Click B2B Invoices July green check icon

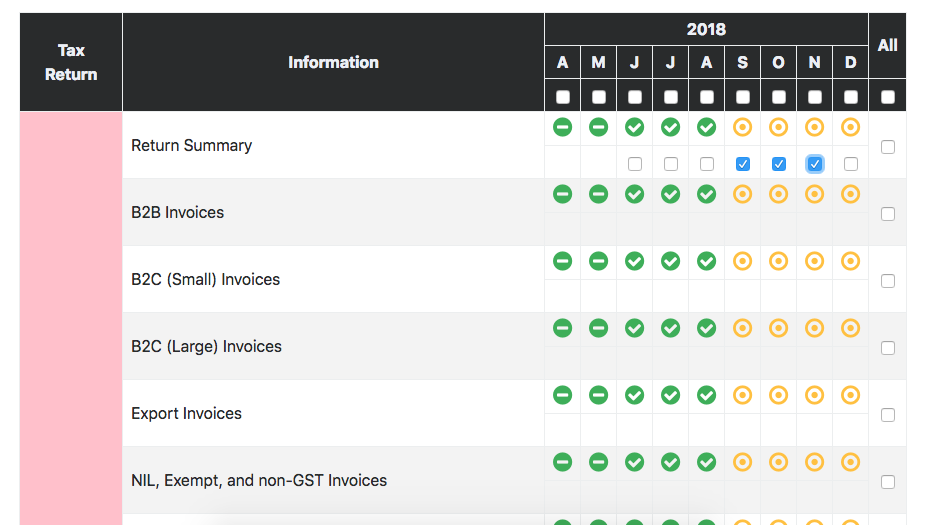(x=670, y=194)
